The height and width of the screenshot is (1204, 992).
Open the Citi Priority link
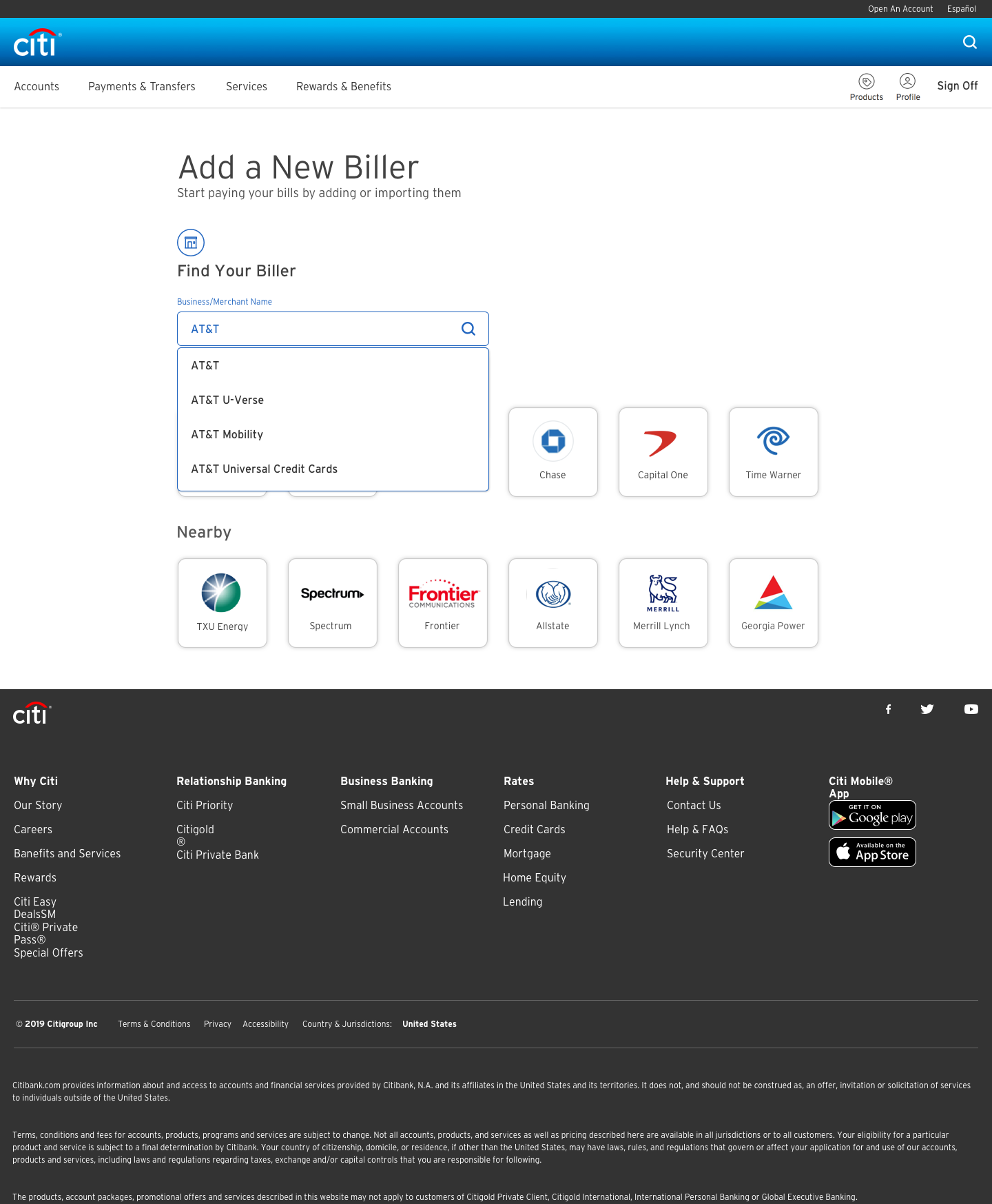[205, 806]
